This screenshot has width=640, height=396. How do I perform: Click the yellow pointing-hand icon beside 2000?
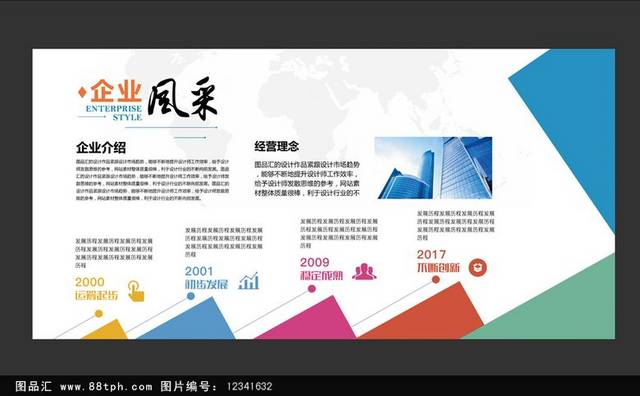pos(136,291)
